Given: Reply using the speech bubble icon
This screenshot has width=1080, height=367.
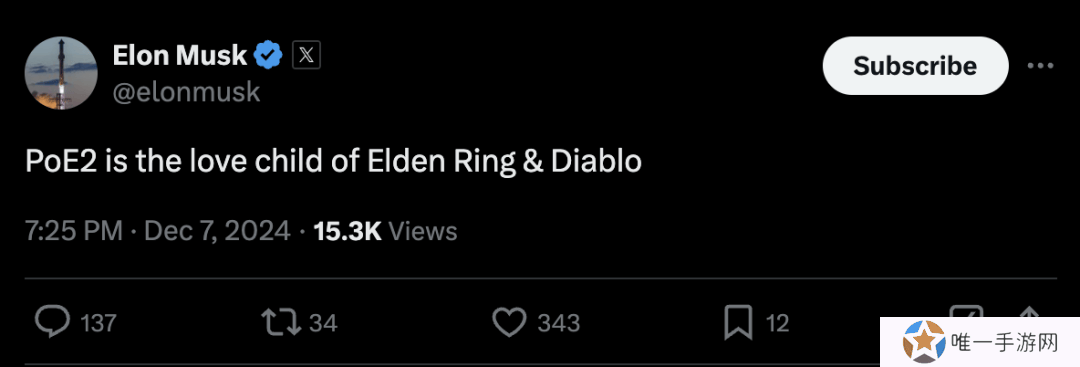Looking at the screenshot, I should point(52,322).
